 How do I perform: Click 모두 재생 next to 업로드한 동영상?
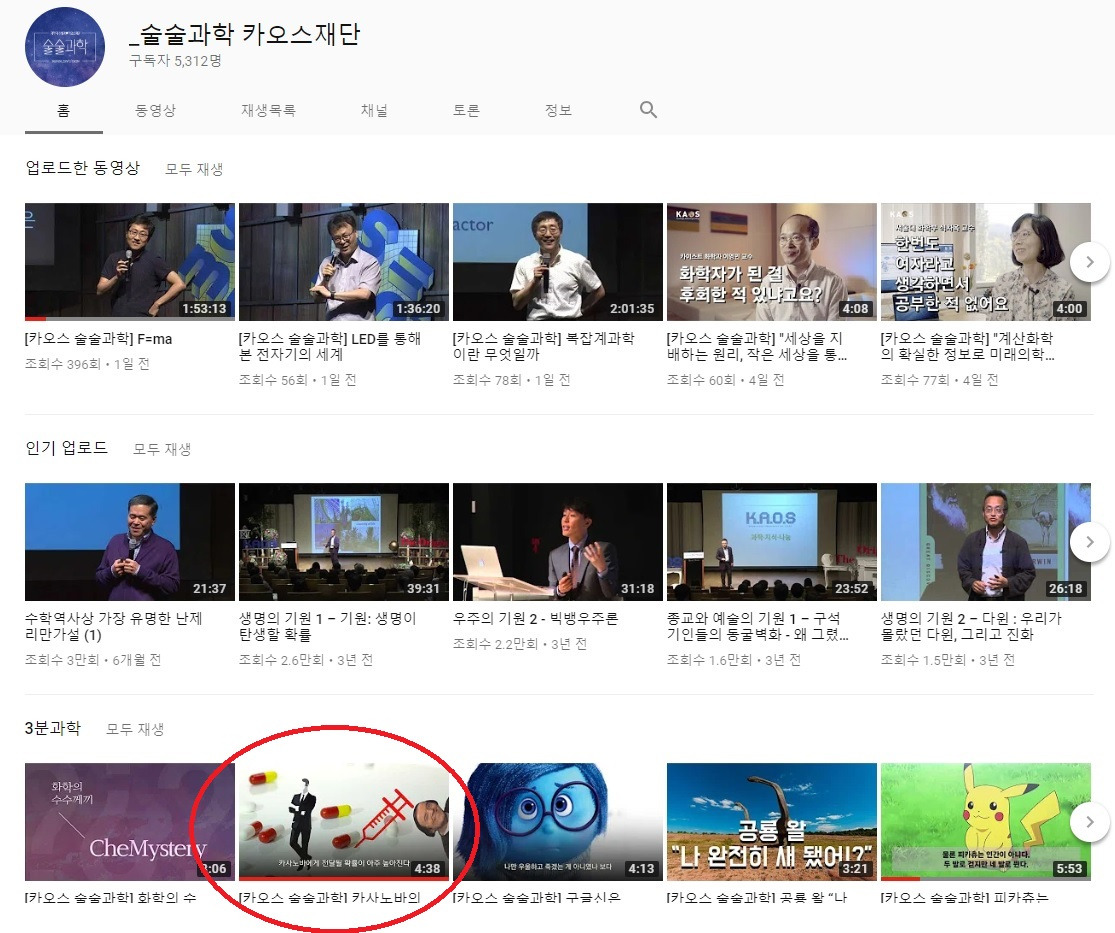click(x=194, y=169)
